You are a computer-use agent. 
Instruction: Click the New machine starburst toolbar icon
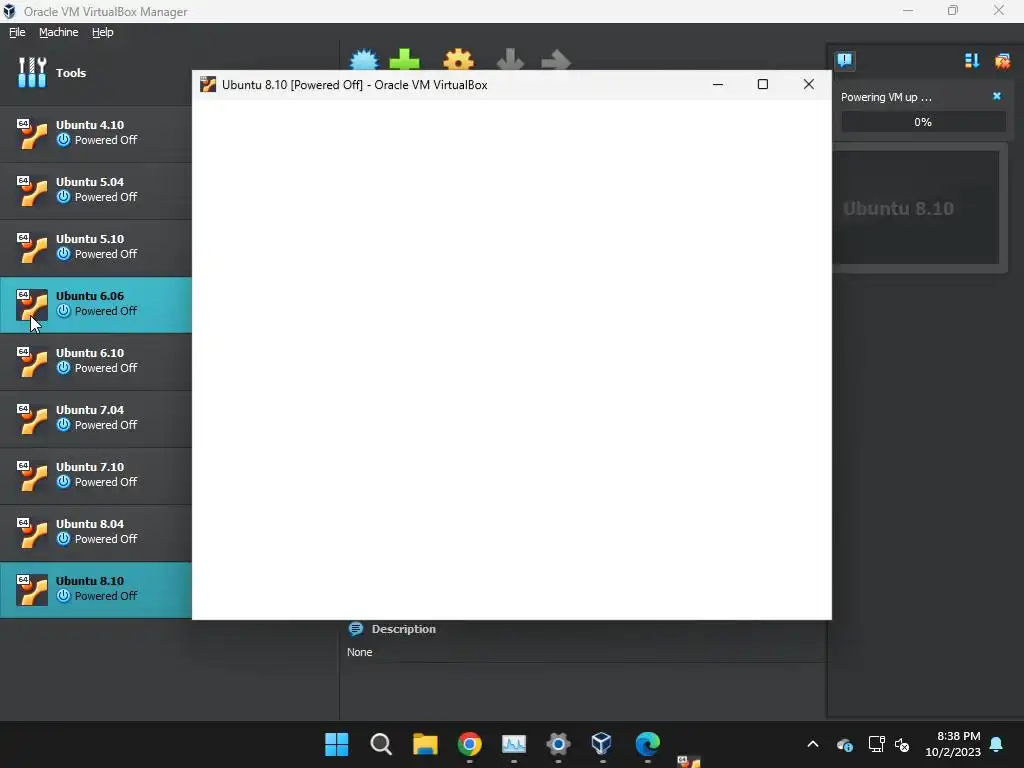tap(364, 60)
